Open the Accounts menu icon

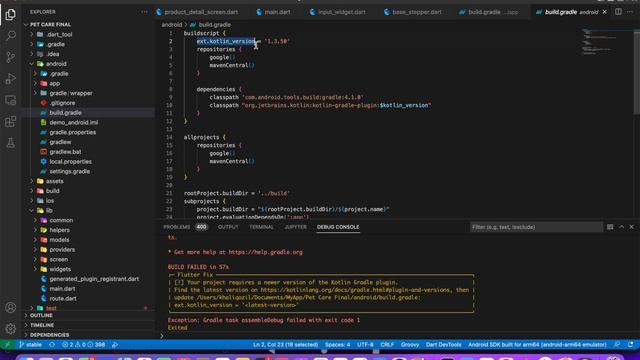[11, 307]
